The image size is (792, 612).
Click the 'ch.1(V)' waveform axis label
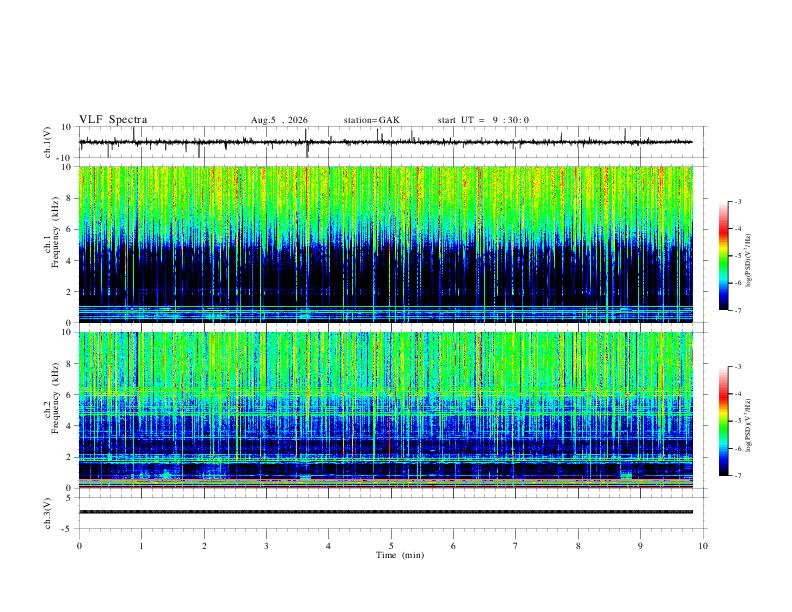pos(48,142)
